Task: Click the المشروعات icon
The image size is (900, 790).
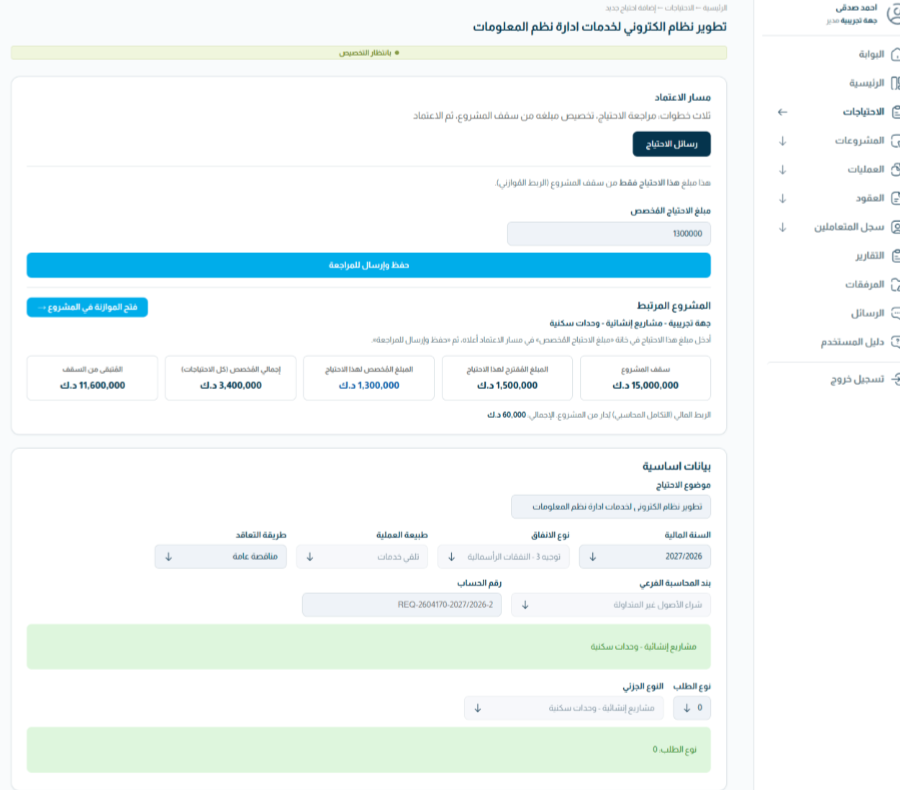Action: pyautogui.click(x=895, y=141)
